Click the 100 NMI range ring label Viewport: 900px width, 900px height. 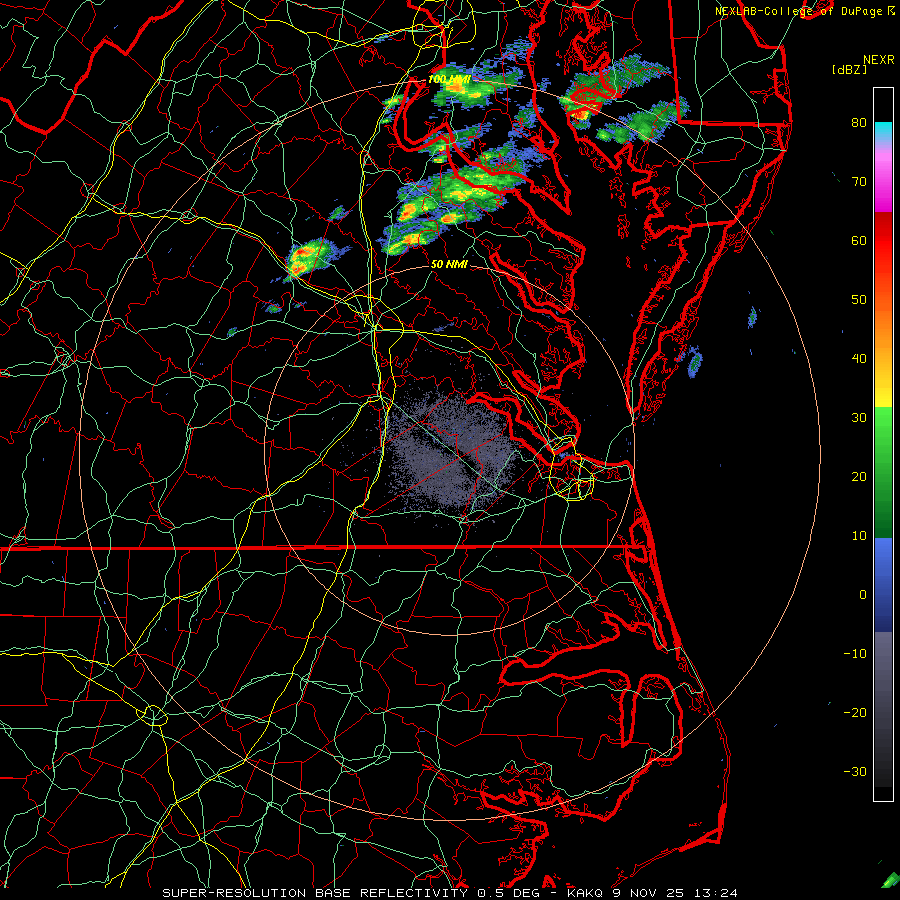coord(449,79)
